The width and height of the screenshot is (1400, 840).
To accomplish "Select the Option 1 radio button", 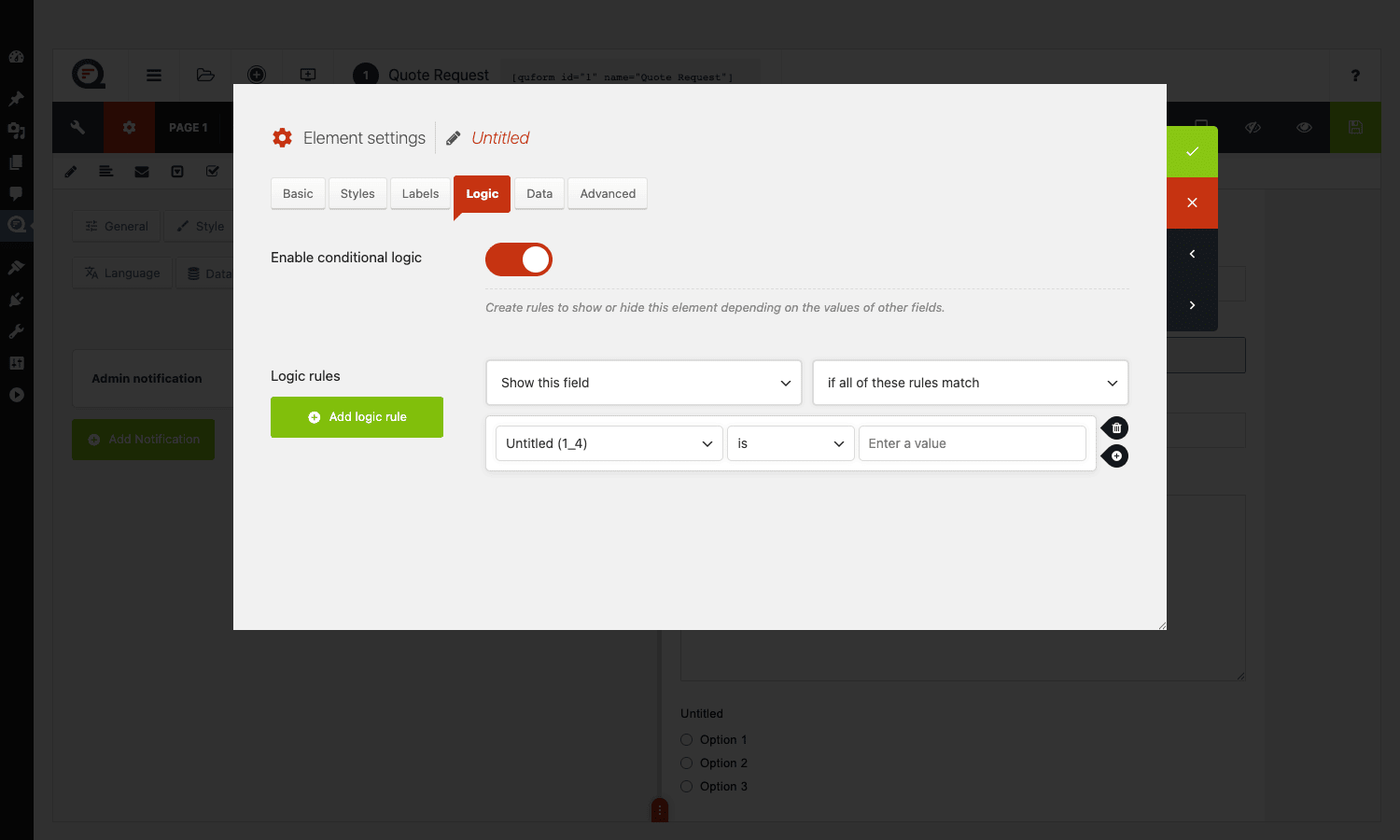I will tap(686, 739).
